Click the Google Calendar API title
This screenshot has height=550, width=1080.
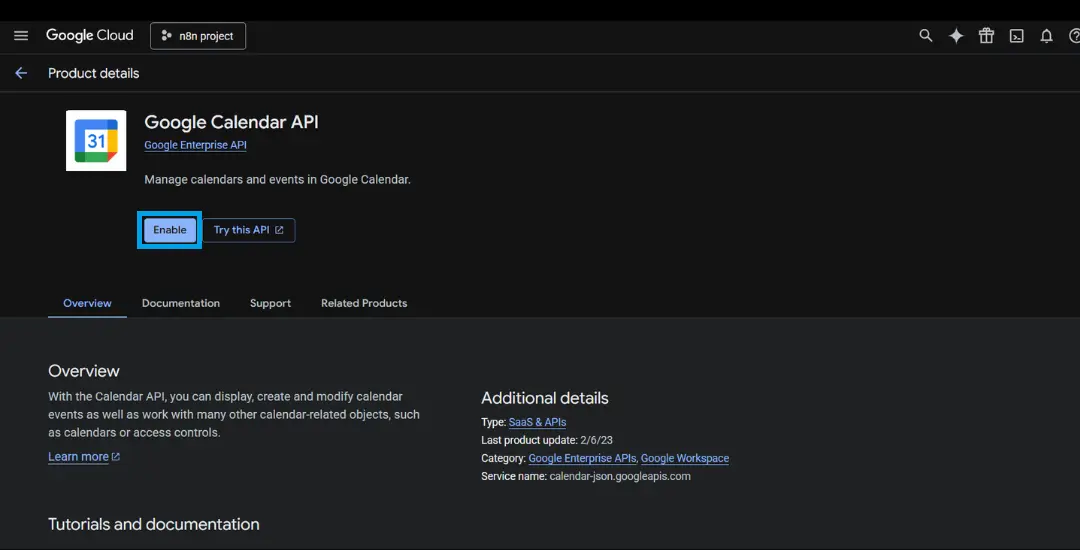tap(231, 122)
